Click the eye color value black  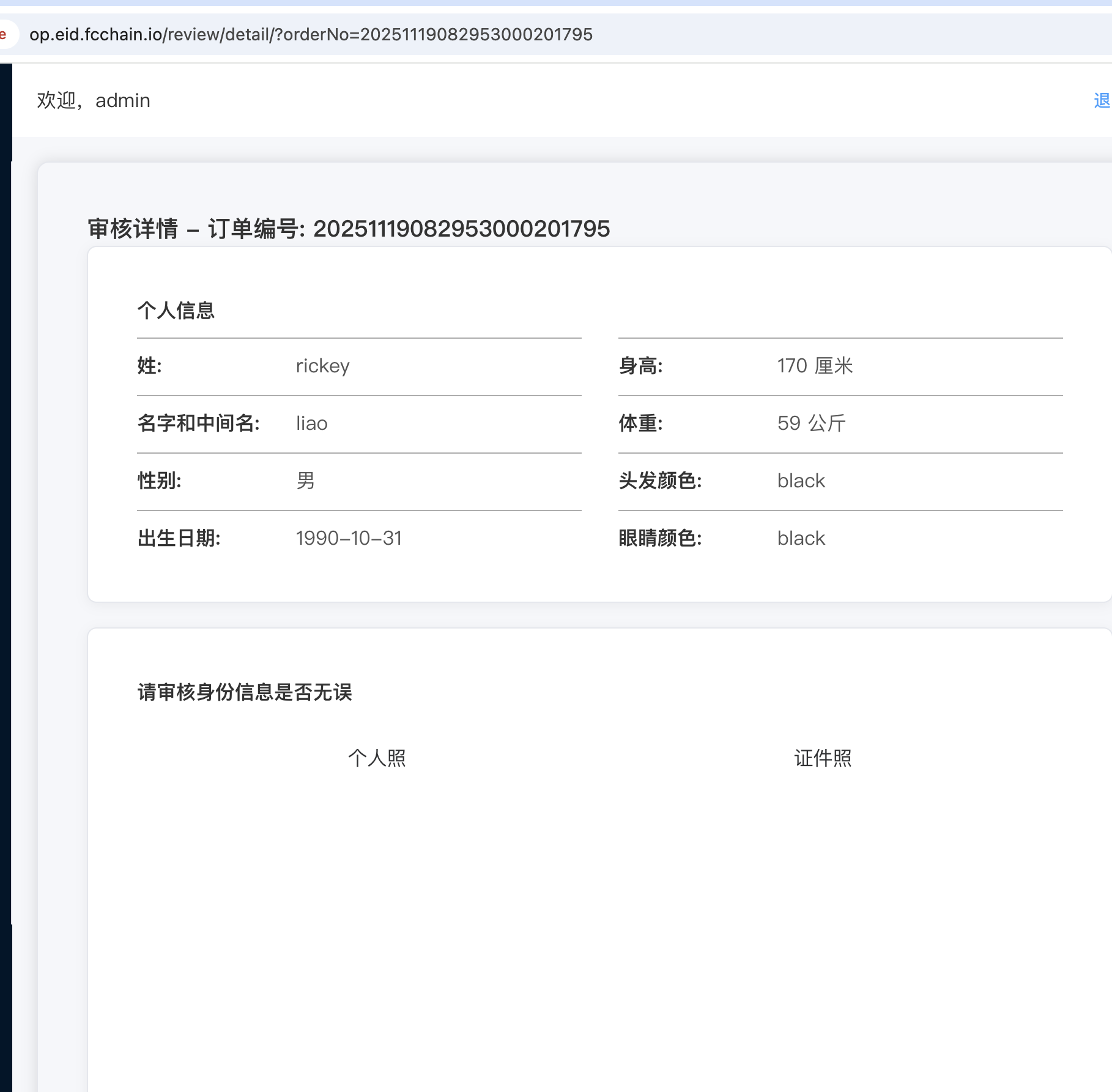coord(801,538)
